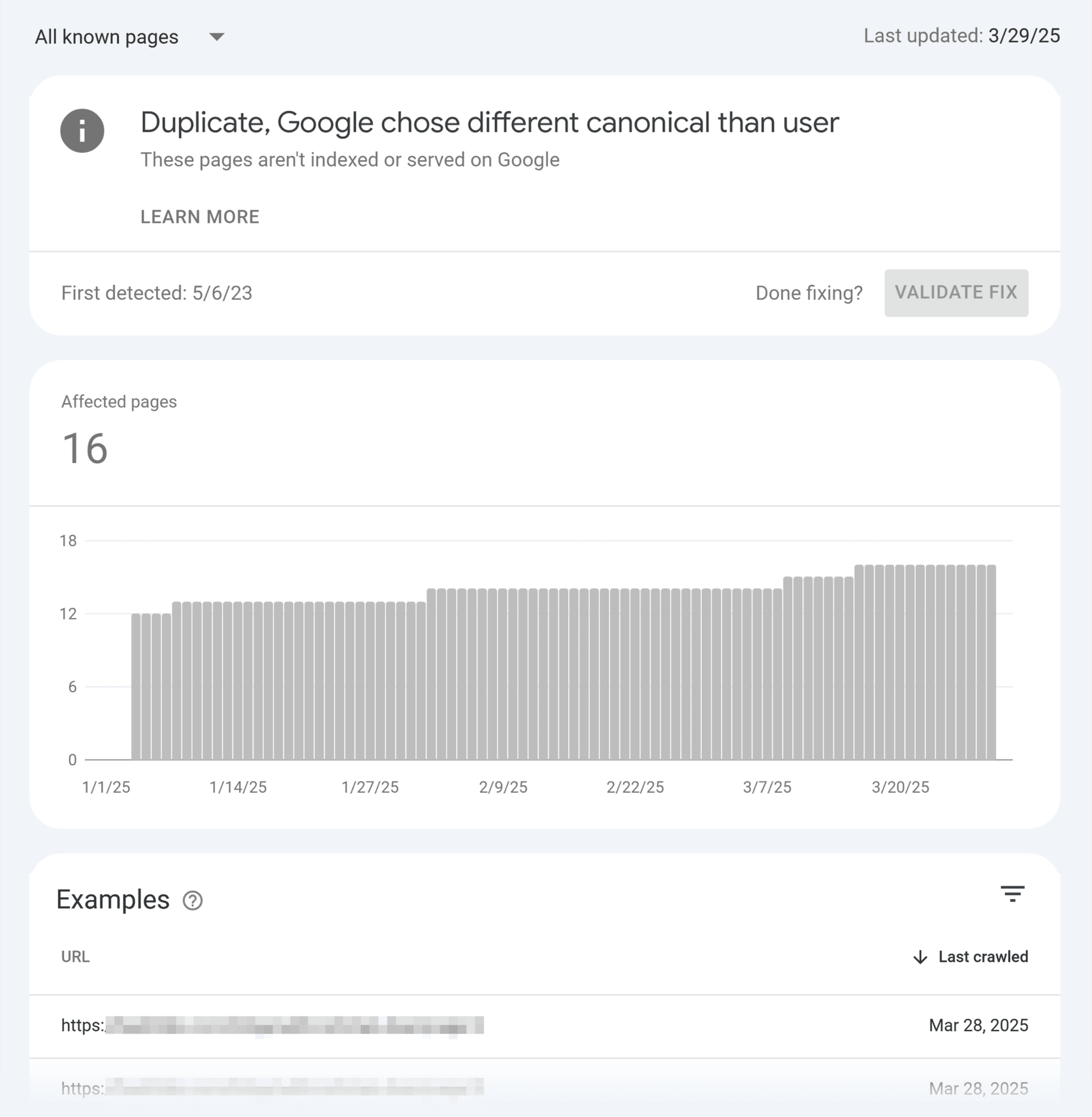
Task: Click the info icon beside the issue title
Action: [x=82, y=131]
